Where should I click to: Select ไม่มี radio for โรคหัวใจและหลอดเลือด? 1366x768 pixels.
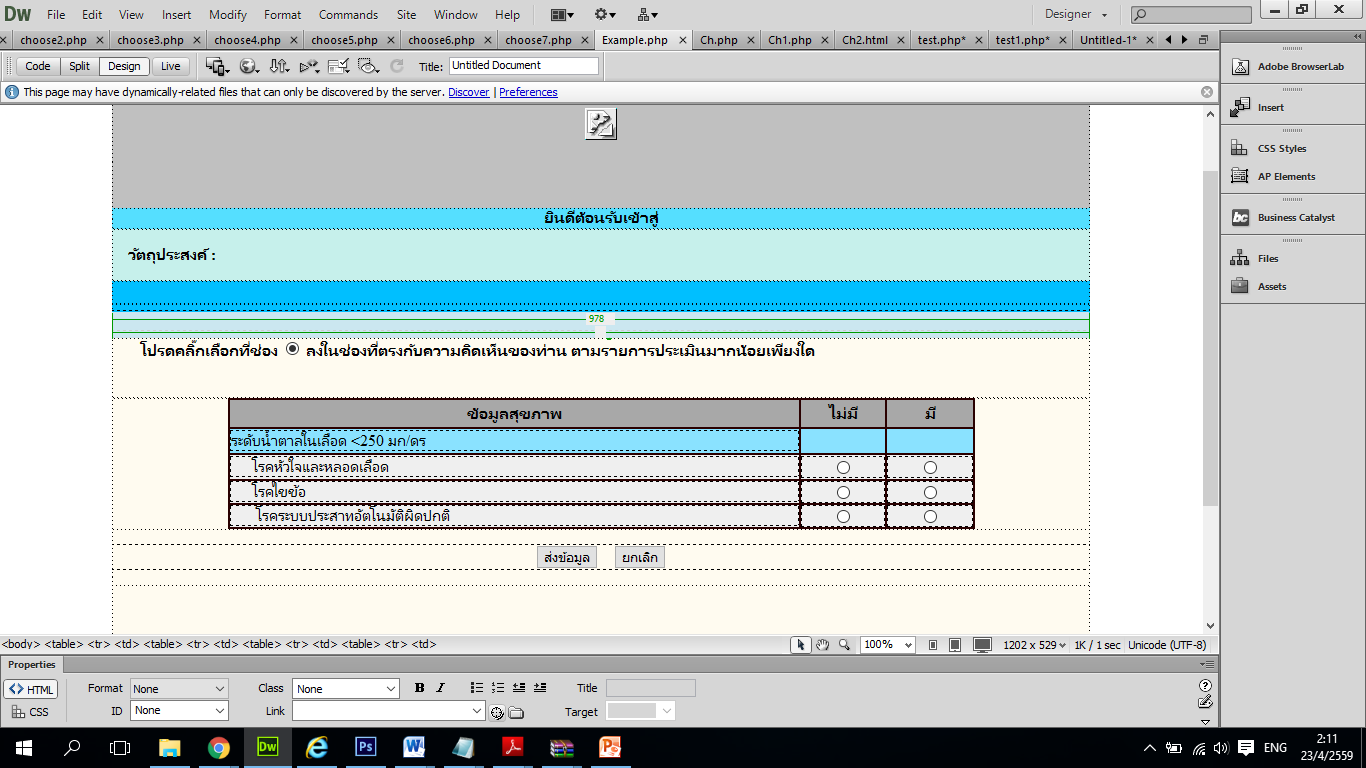click(843, 467)
